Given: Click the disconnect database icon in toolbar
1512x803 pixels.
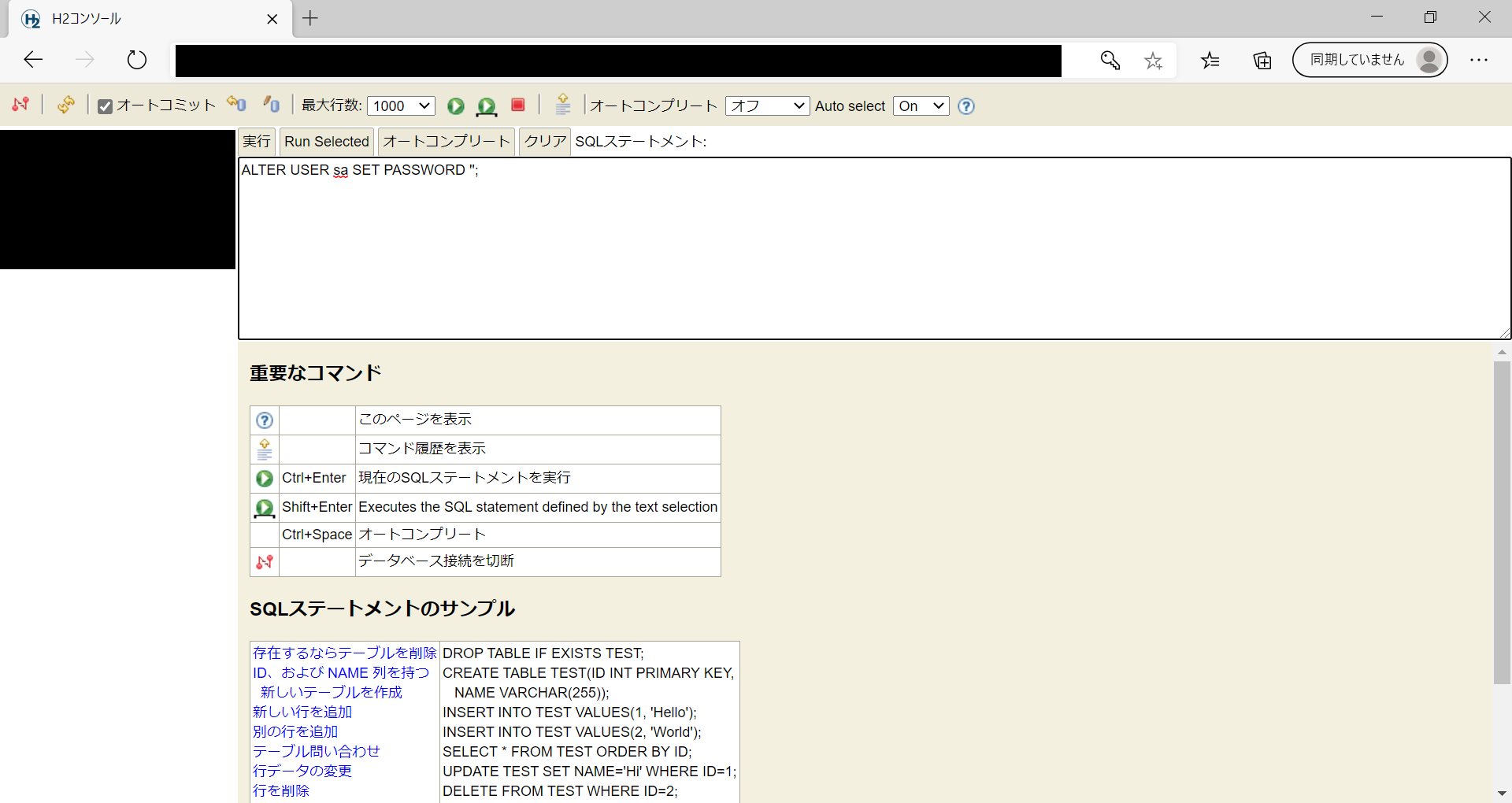Looking at the screenshot, I should (20, 105).
